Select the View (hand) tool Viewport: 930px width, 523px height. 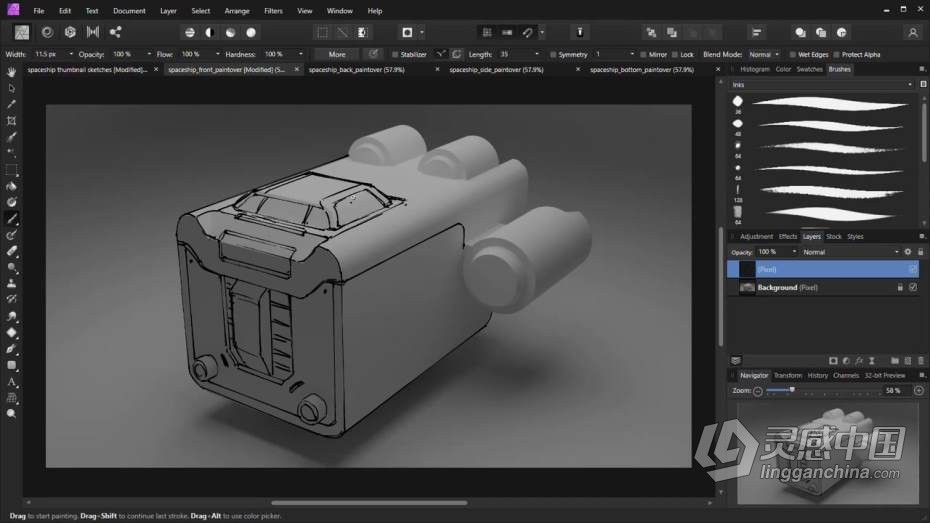11,72
